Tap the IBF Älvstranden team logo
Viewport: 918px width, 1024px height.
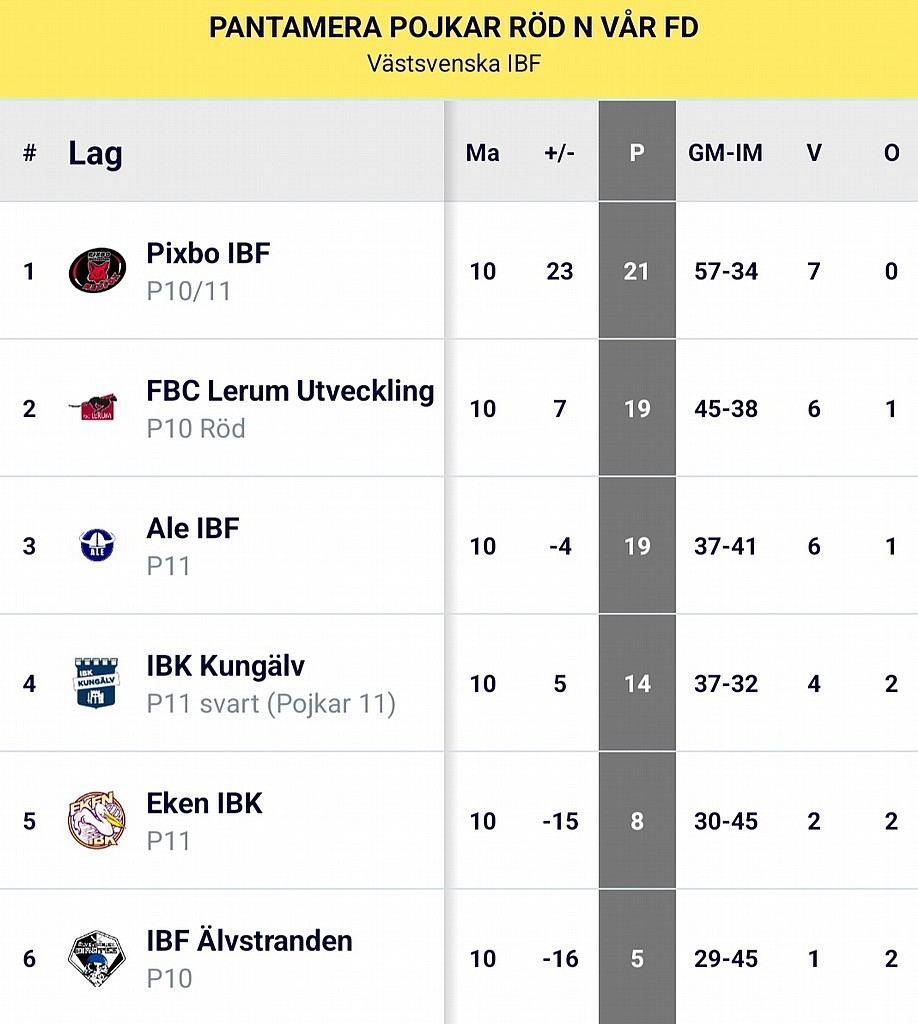click(x=97, y=958)
